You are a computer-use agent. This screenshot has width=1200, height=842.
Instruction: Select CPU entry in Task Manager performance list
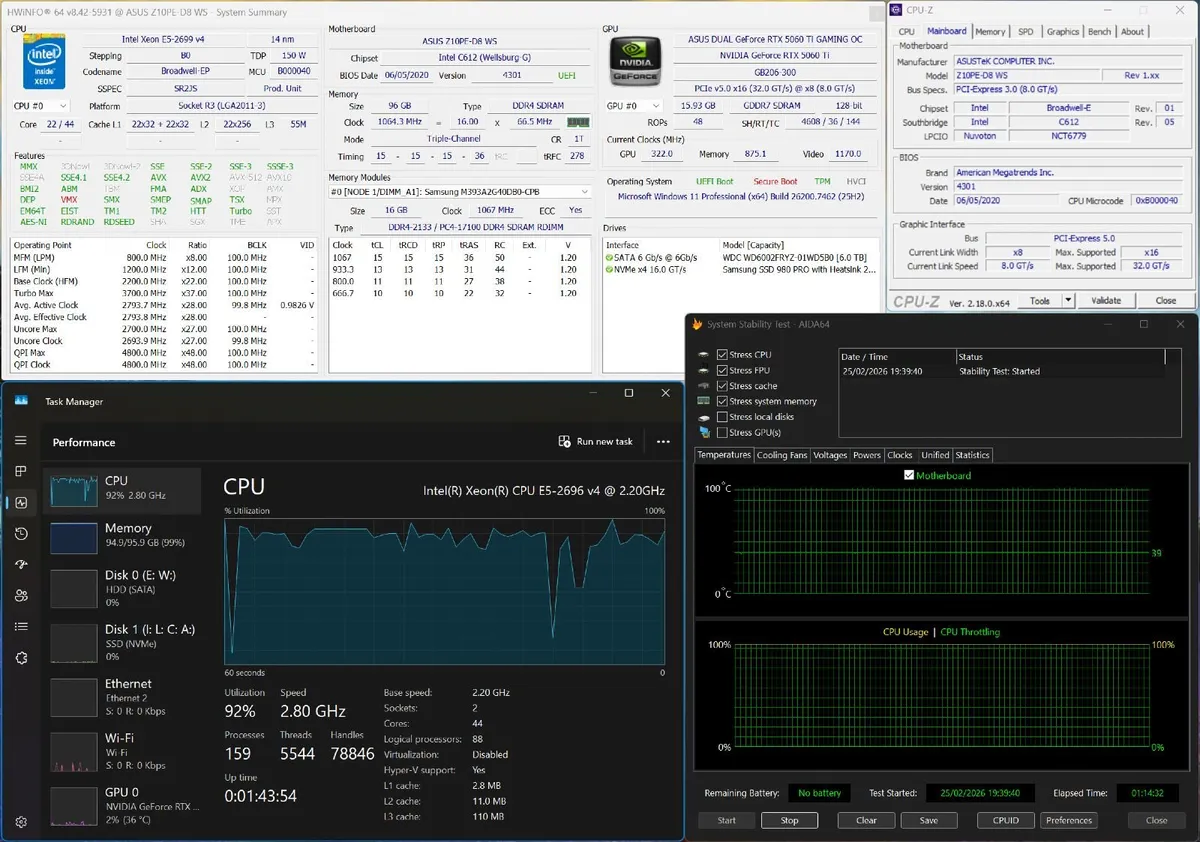[x=121, y=491]
